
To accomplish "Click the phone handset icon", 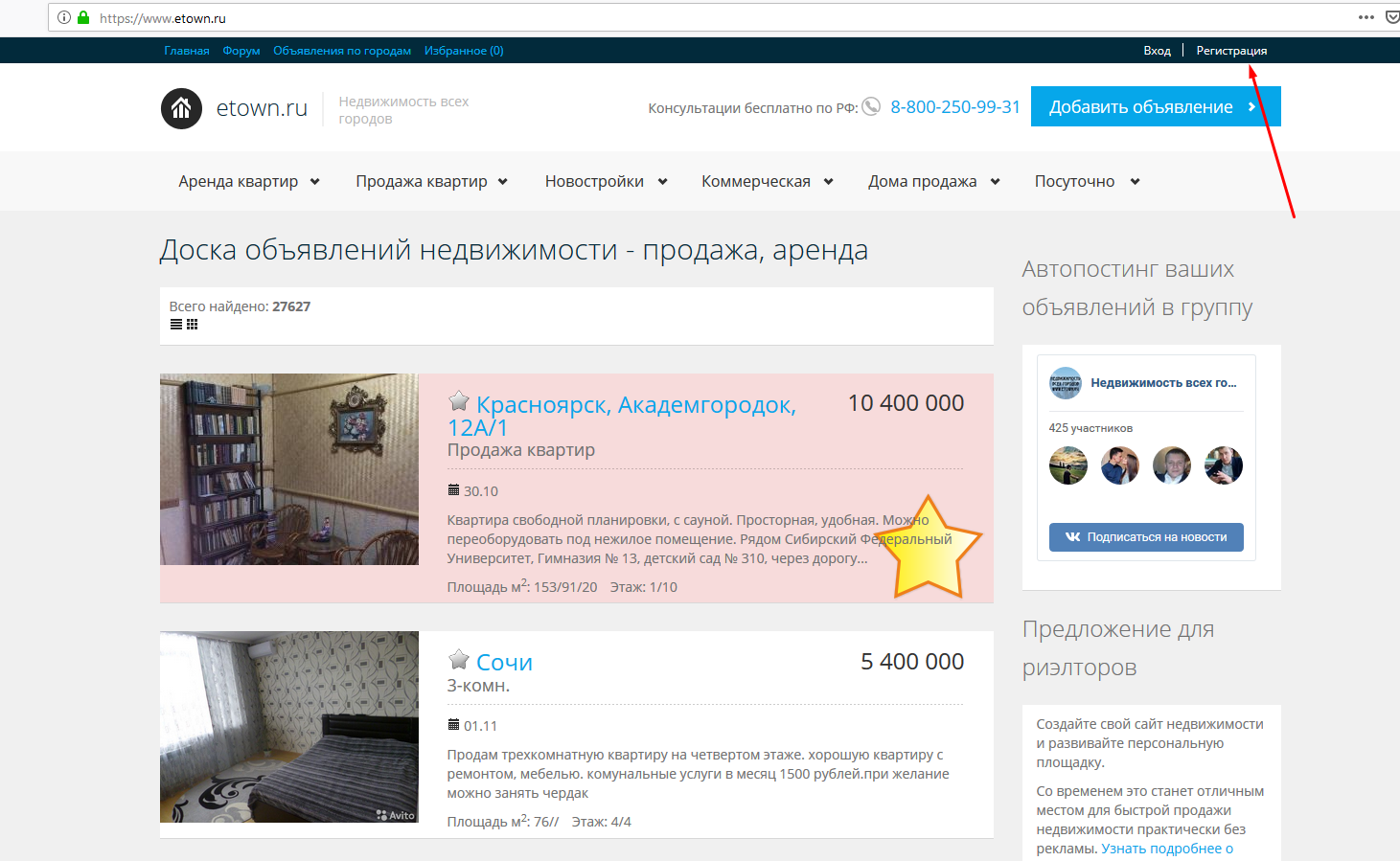I will [871, 106].
